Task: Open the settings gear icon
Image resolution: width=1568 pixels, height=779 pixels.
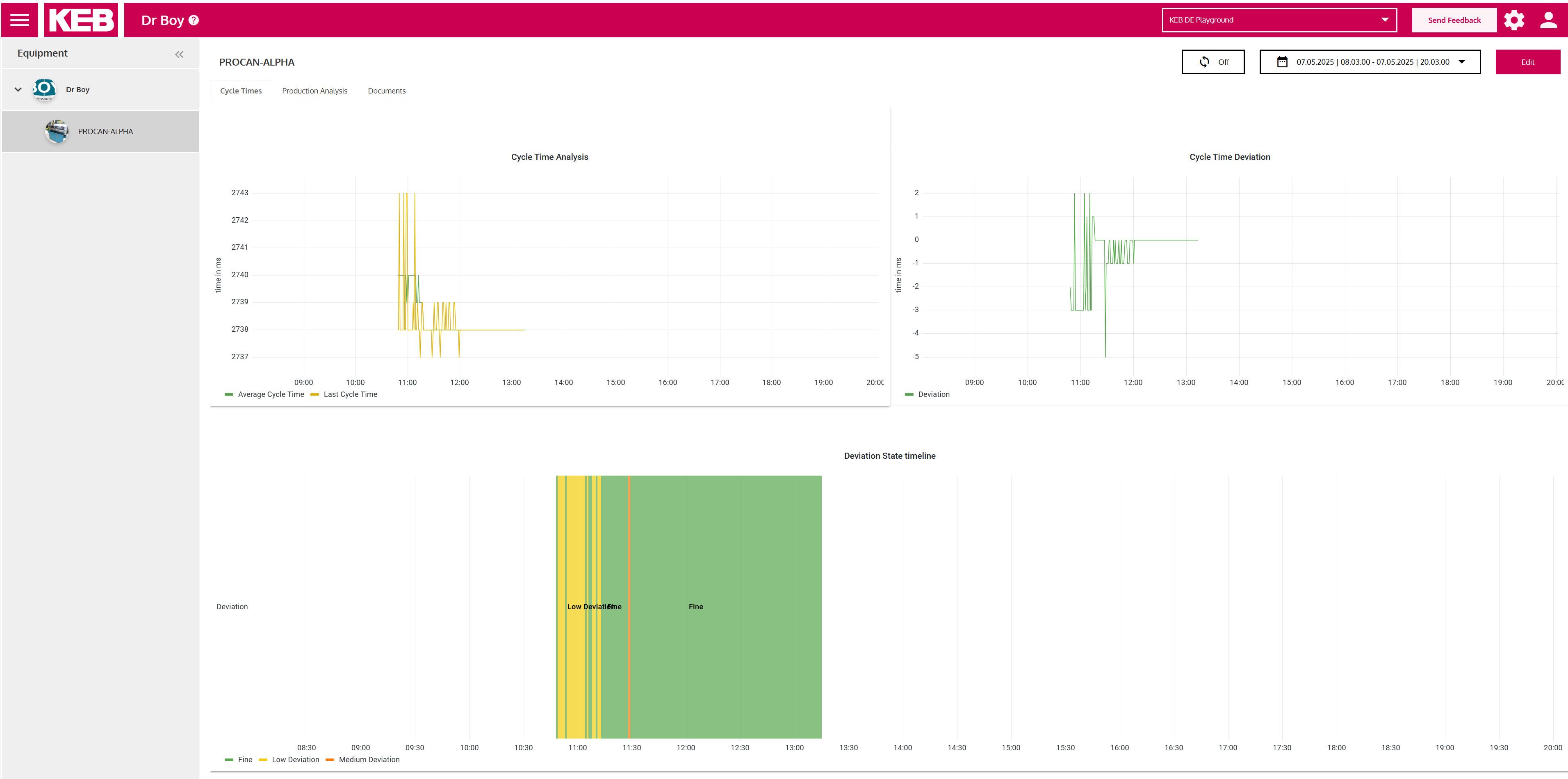Action: 1514,20
